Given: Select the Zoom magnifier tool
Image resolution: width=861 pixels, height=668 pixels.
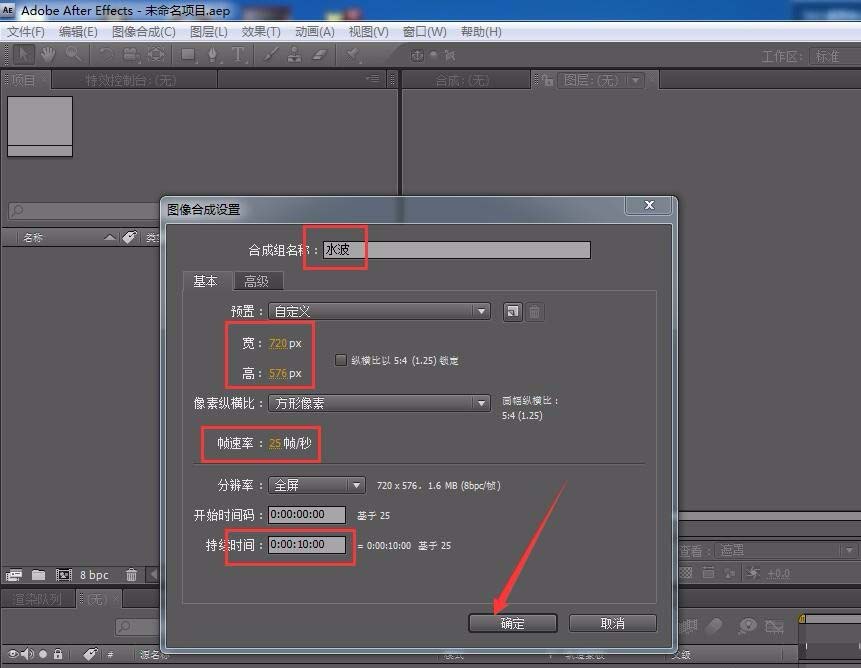Looking at the screenshot, I should (73, 54).
